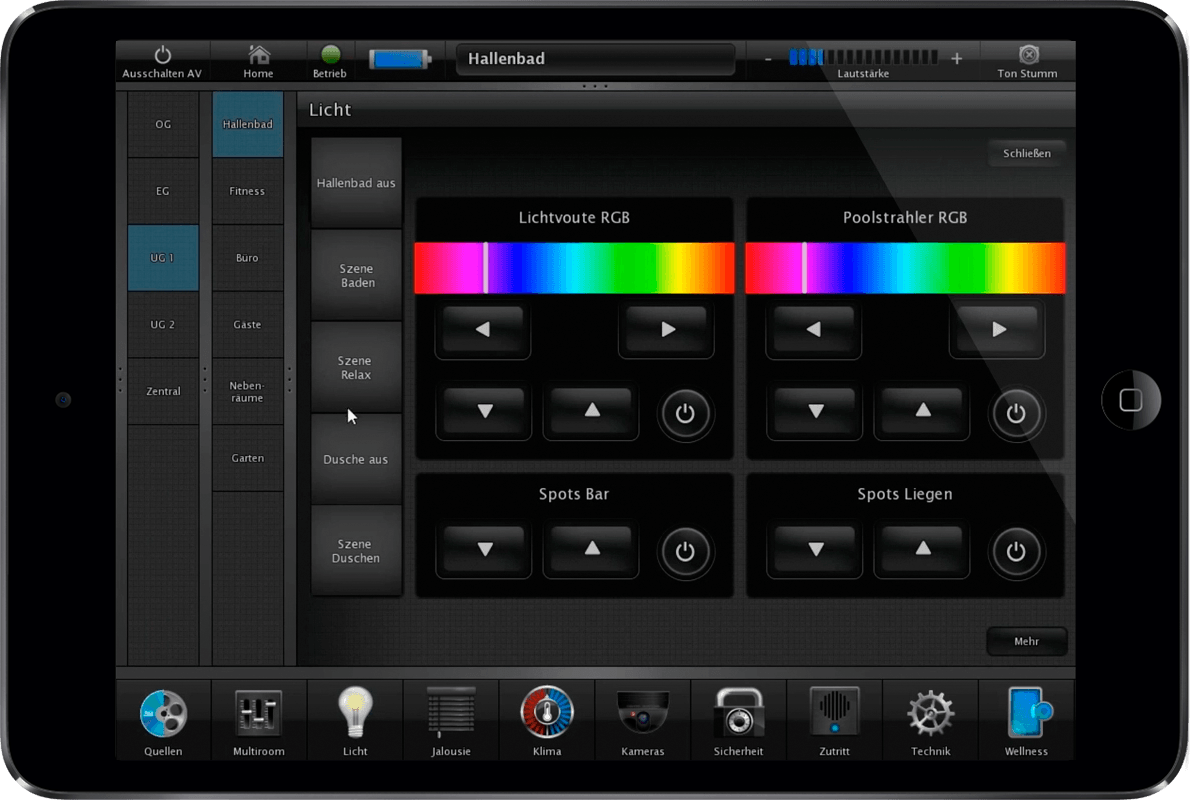1193x800 pixels.
Task: Switch to the Fitness room
Action: pos(247,191)
